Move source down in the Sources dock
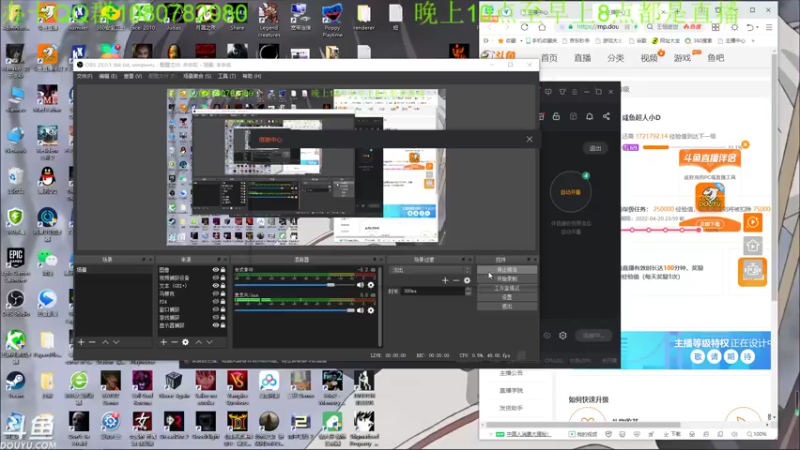 point(210,342)
